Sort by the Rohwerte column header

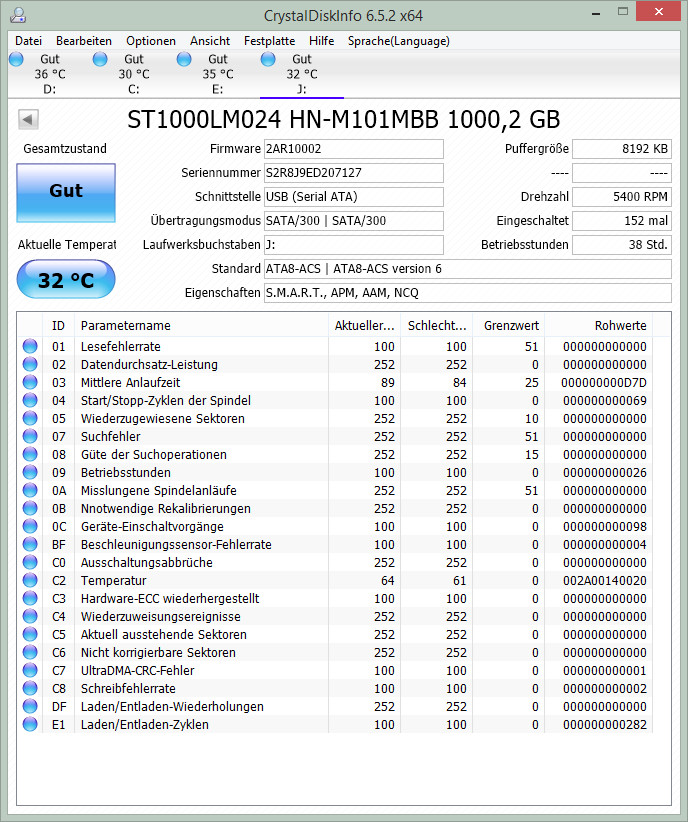(x=598, y=326)
